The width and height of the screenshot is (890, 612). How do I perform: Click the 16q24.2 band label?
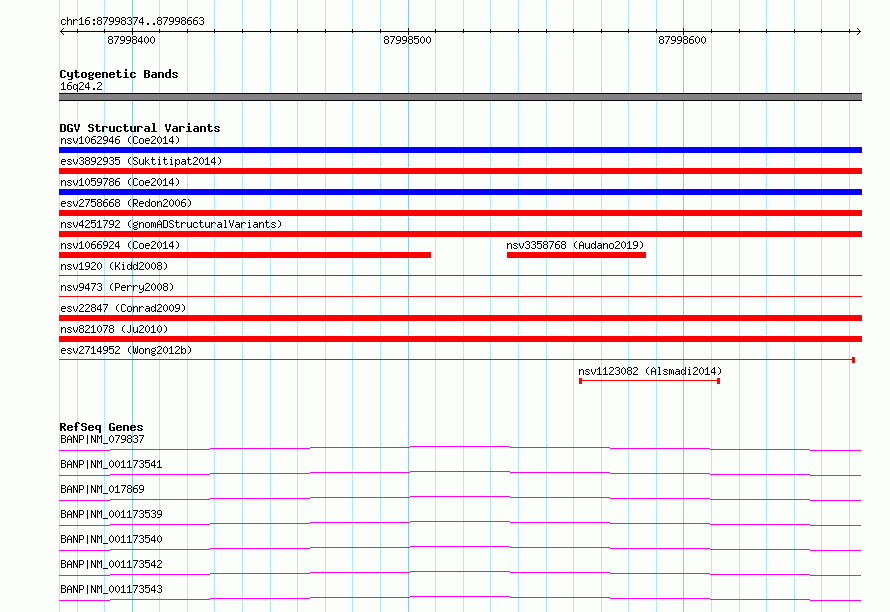[81, 86]
